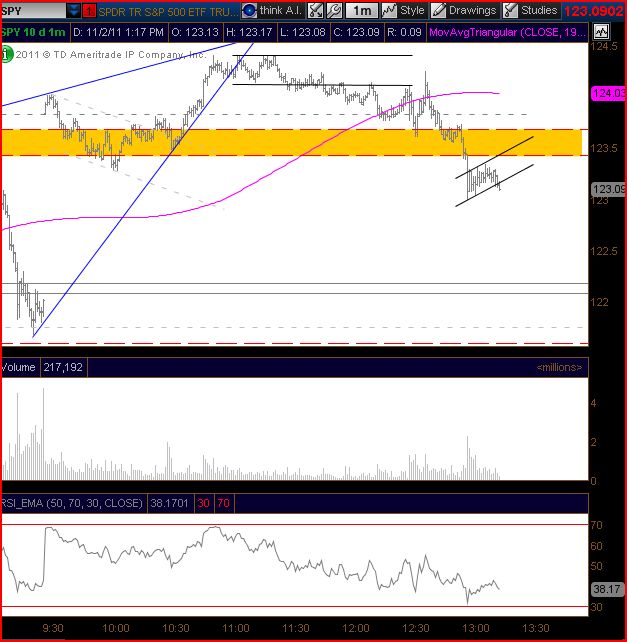Open chart settings wrench icon

coord(334,11)
